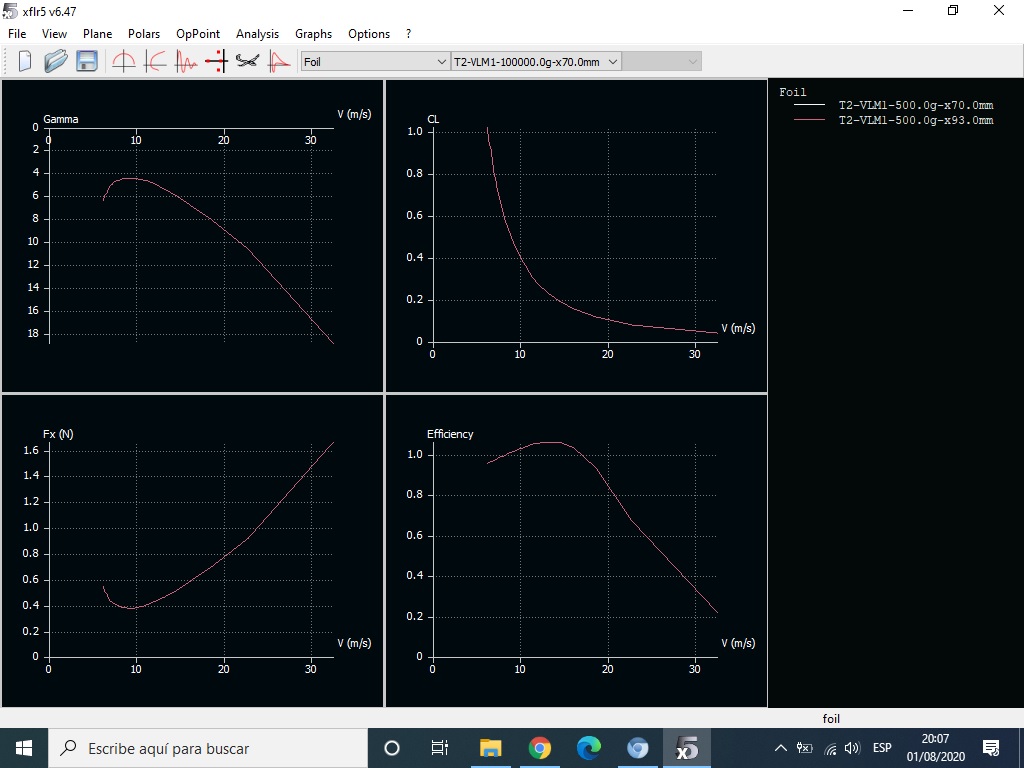1024x768 pixels.
Task: Open the View menu
Action: pos(54,34)
